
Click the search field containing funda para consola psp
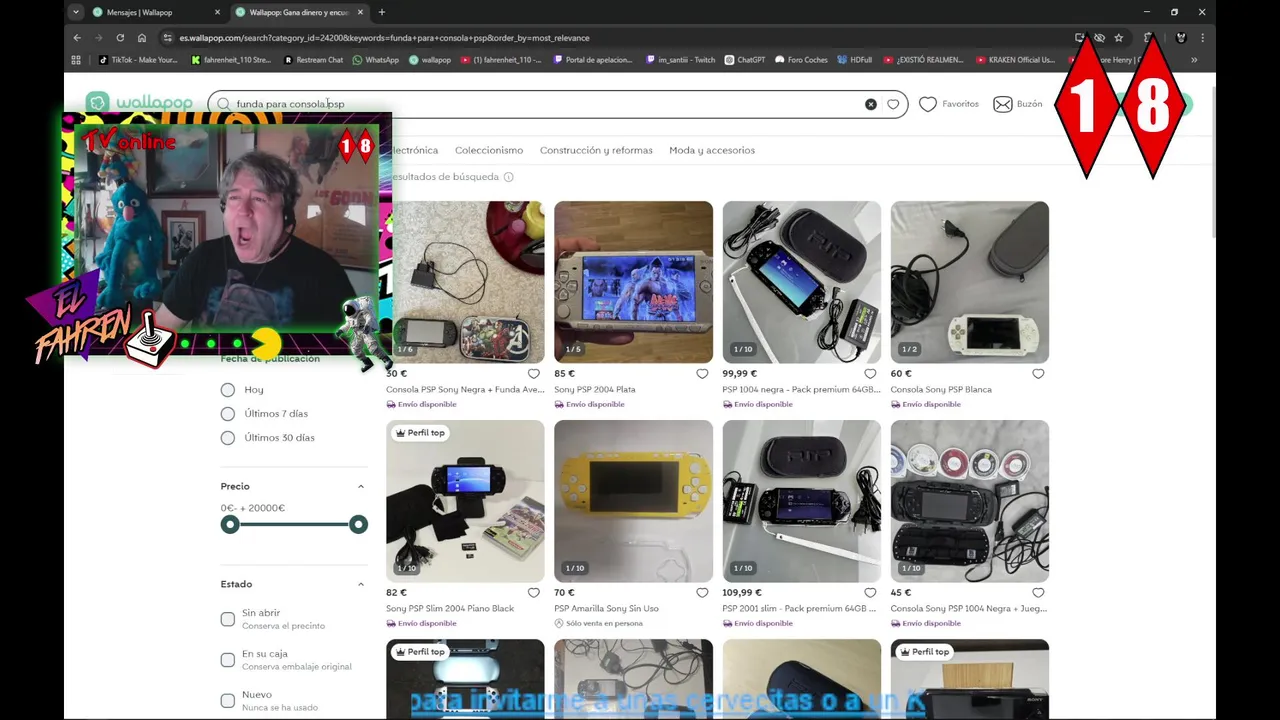tap(557, 104)
